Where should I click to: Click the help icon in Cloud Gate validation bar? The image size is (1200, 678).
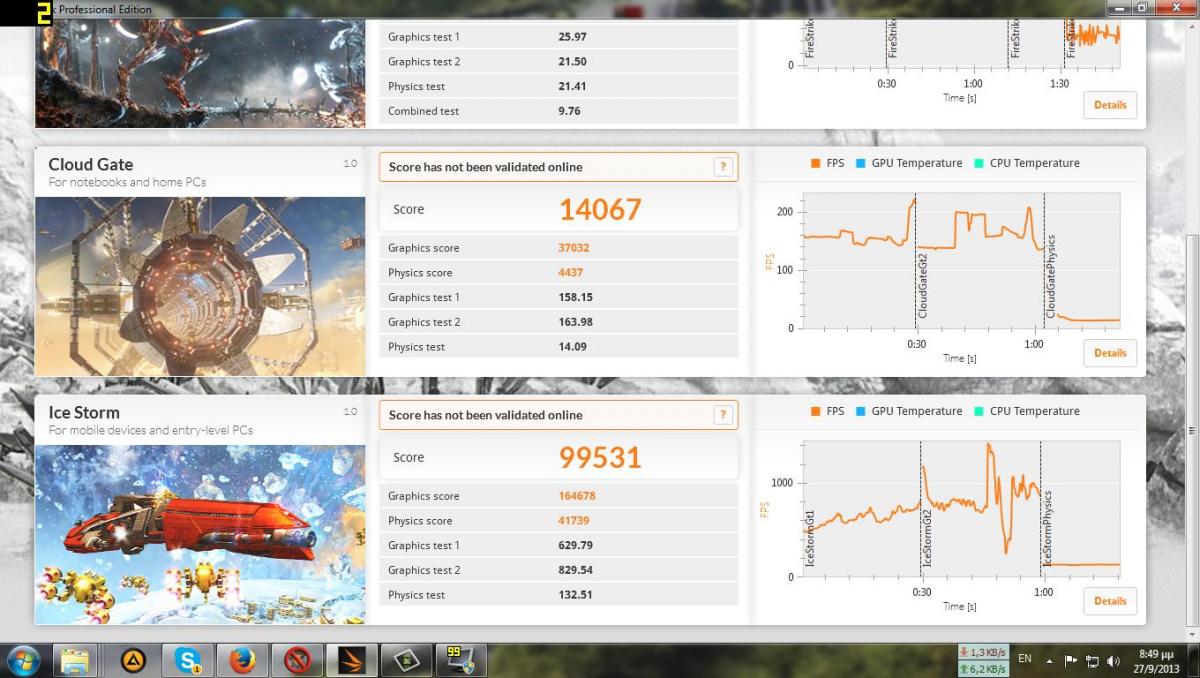[723, 167]
